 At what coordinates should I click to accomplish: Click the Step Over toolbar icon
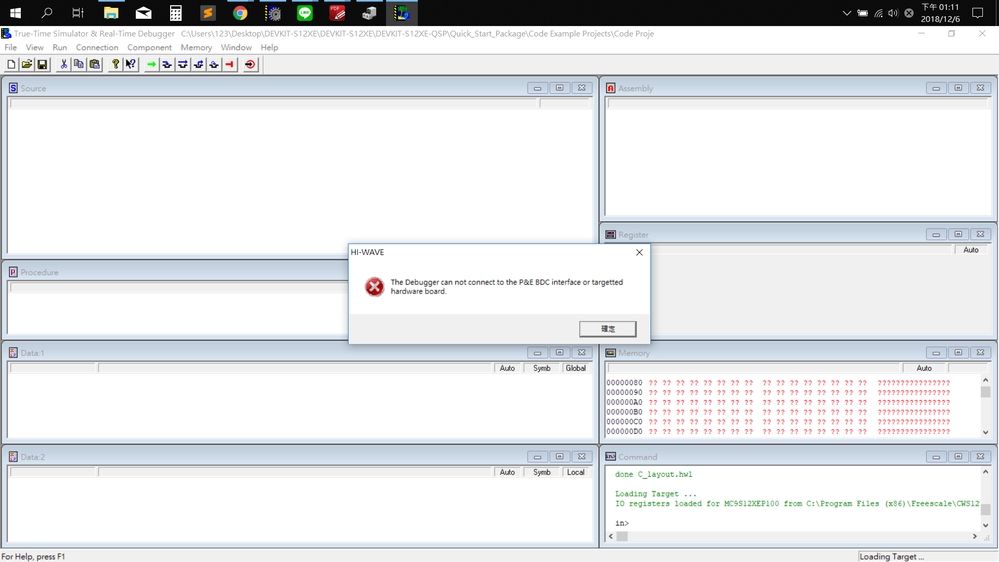pyautogui.click(x=183, y=64)
